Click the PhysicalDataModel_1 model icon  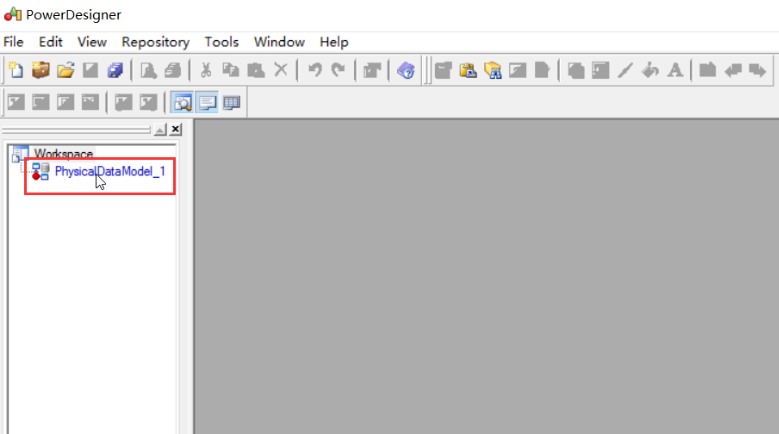tap(41, 171)
